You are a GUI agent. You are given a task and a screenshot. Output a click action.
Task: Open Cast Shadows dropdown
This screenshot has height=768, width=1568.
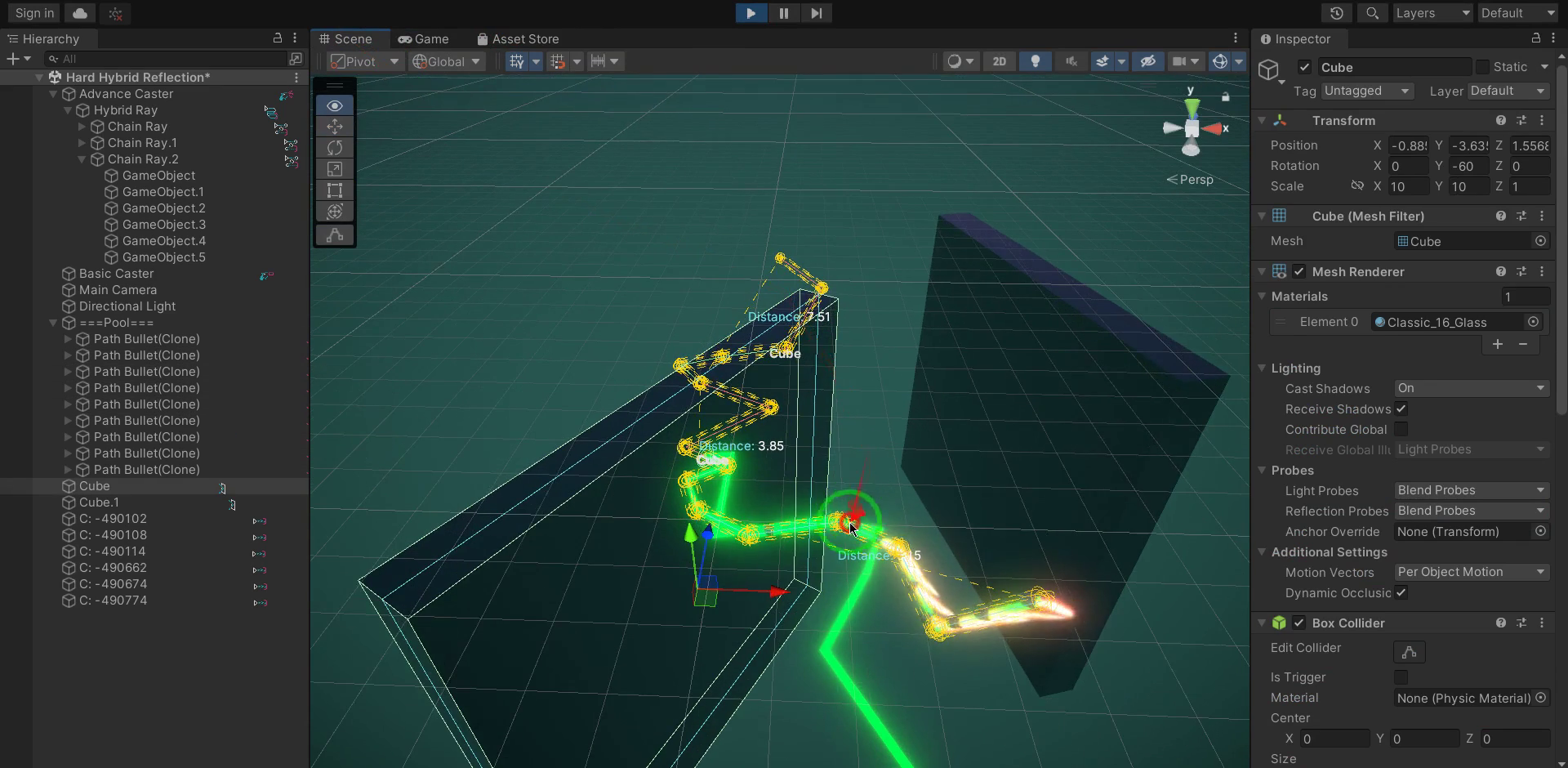click(x=1472, y=388)
